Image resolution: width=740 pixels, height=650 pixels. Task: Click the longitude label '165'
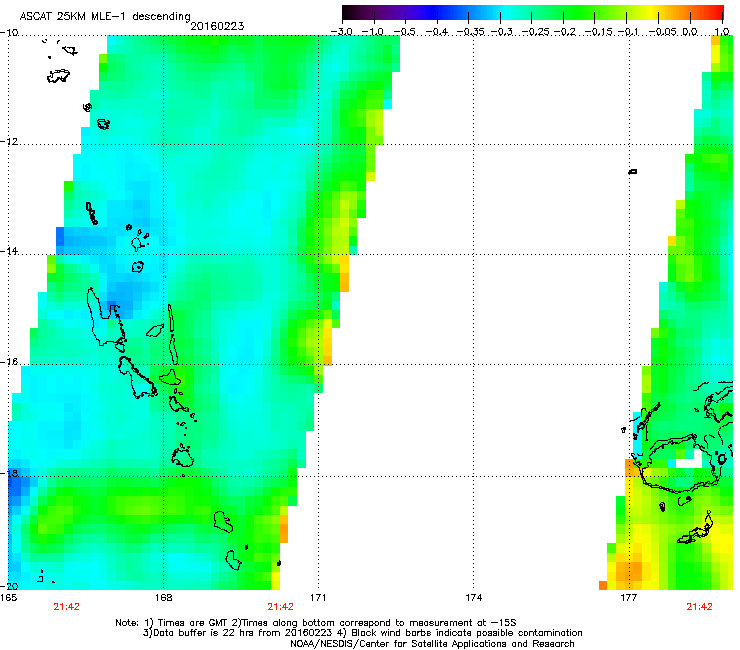[x=8, y=598]
